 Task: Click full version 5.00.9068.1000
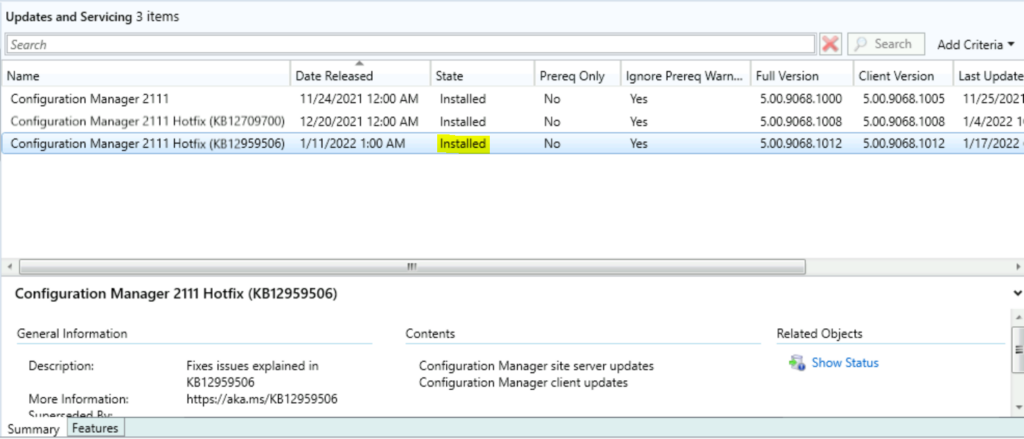(801, 99)
